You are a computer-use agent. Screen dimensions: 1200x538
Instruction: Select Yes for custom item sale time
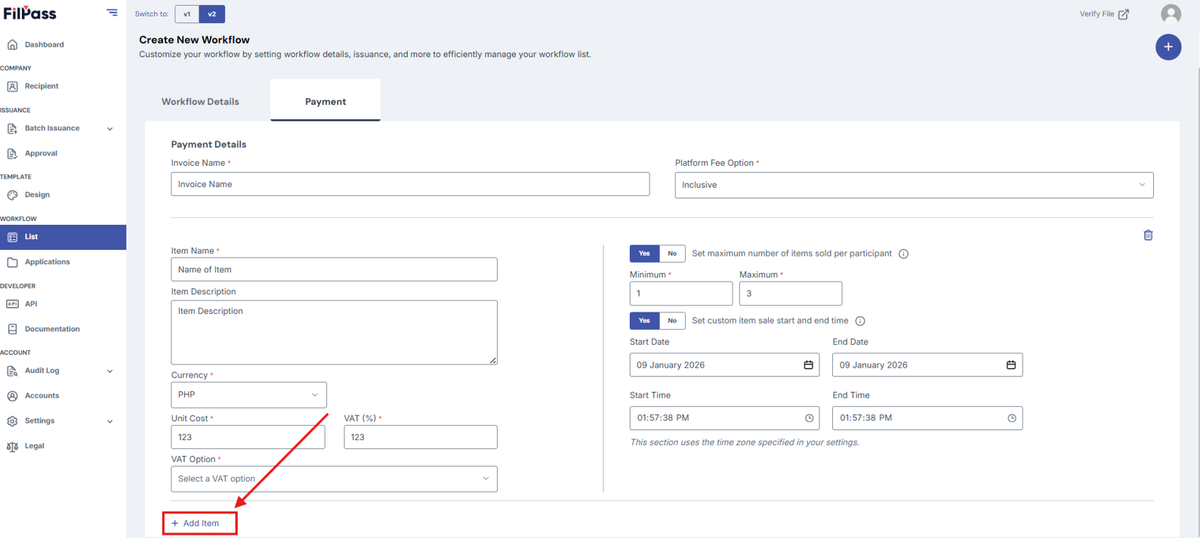click(644, 321)
